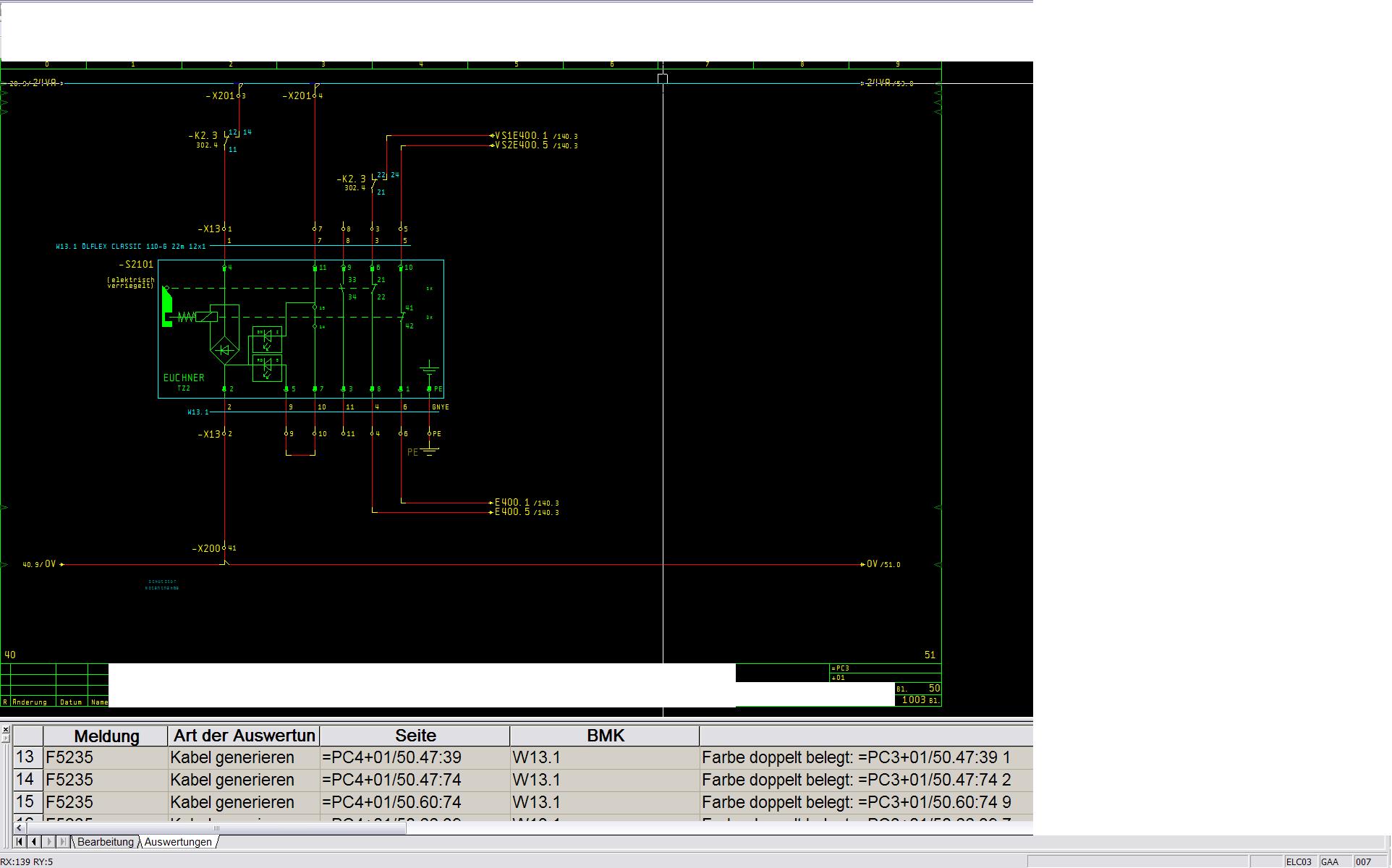Switch to the Auswertungen tab
The width and height of the screenshot is (1392, 868).
point(178,842)
